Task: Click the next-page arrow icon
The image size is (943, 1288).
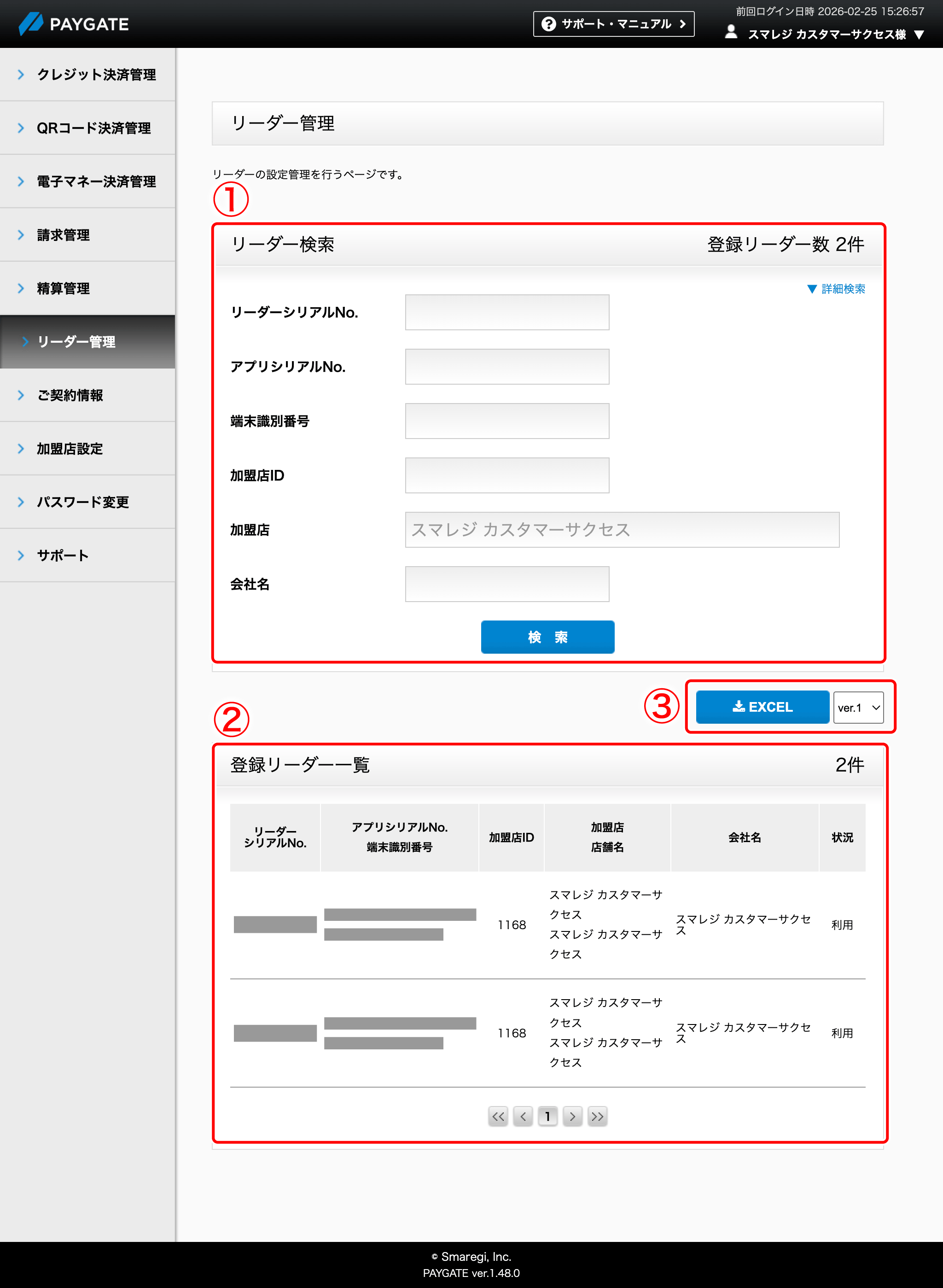Action: pyautogui.click(x=572, y=1116)
